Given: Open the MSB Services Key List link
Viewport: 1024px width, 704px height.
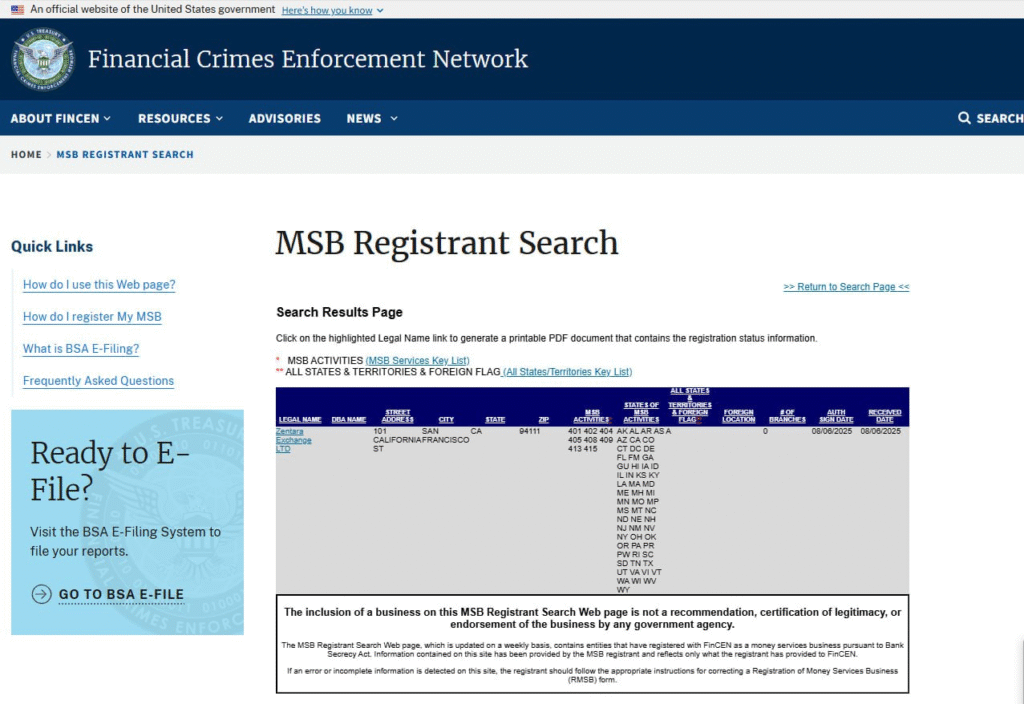Looking at the screenshot, I should coord(417,360).
